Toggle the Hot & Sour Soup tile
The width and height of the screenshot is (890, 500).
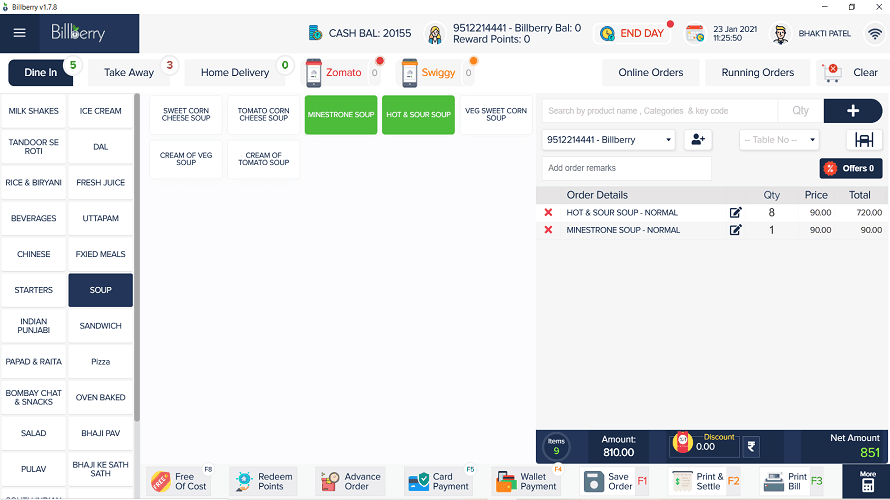coord(418,115)
